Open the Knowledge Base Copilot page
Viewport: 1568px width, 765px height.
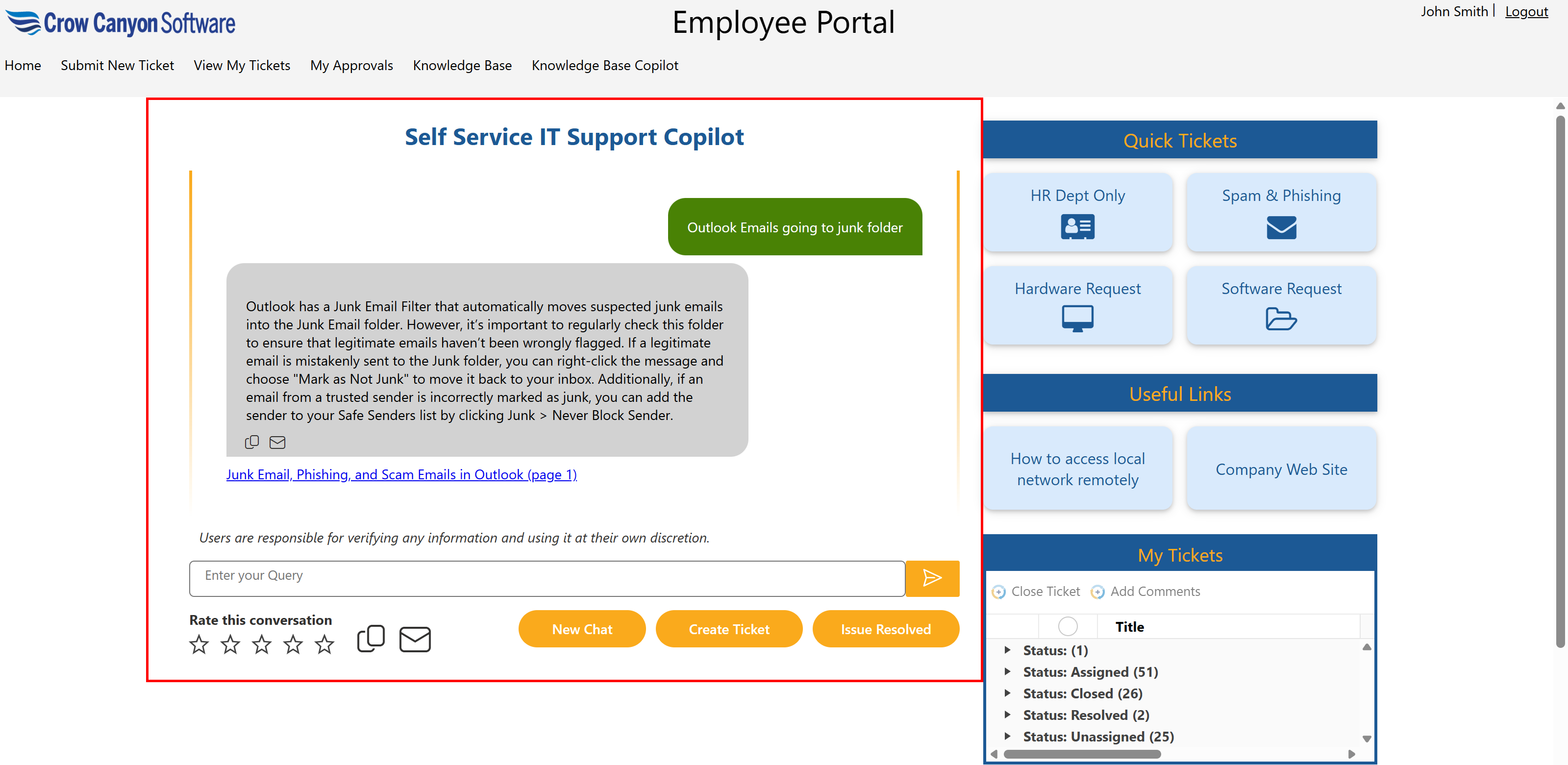pos(604,65)
